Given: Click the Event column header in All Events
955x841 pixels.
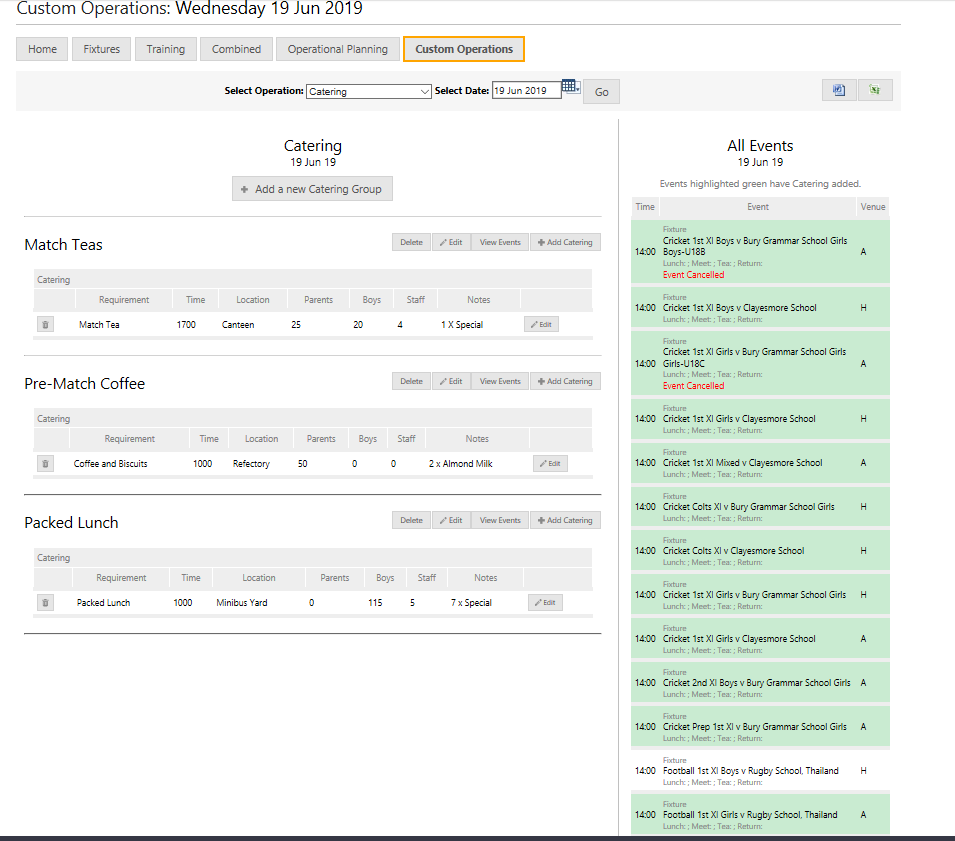Looking at the screenshot, I should [758, 207].
